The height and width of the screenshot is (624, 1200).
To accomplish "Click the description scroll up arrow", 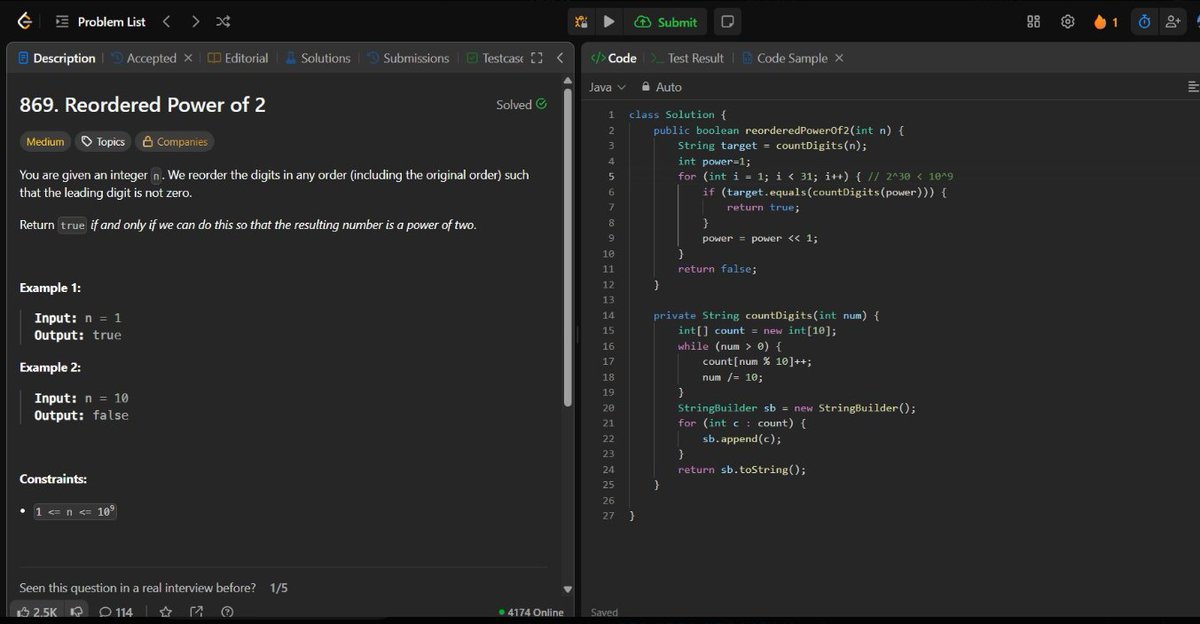I will pyautogui.click(x=568, y=81).
